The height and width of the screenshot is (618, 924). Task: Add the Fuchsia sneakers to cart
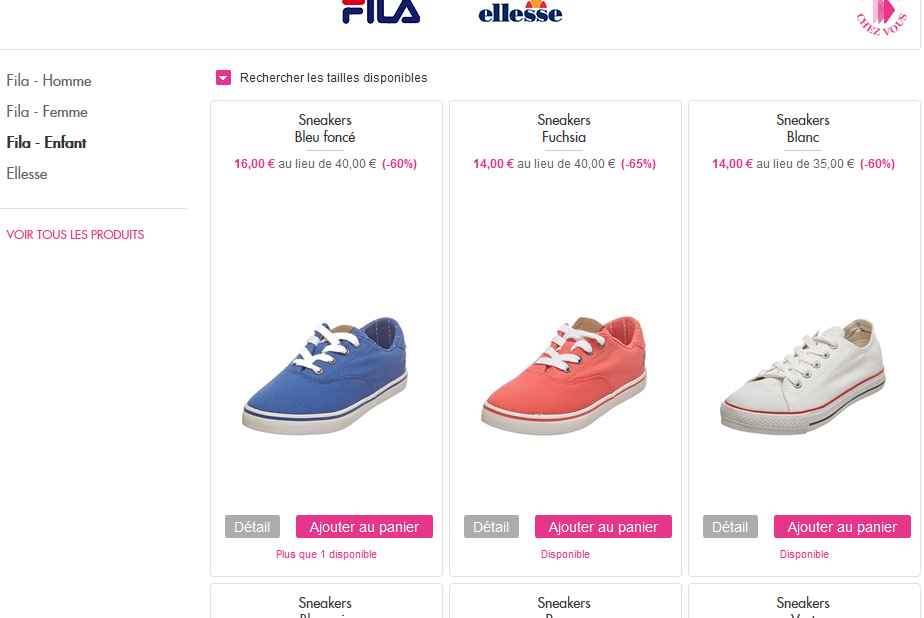pyautogui.click(x=603, y=527)
